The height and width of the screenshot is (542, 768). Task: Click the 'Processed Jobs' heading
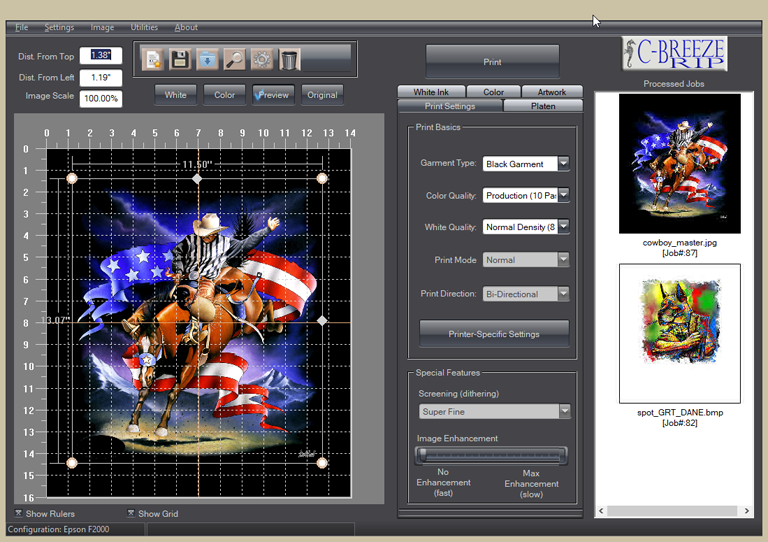pyautogui.click(x=673, y=84)
